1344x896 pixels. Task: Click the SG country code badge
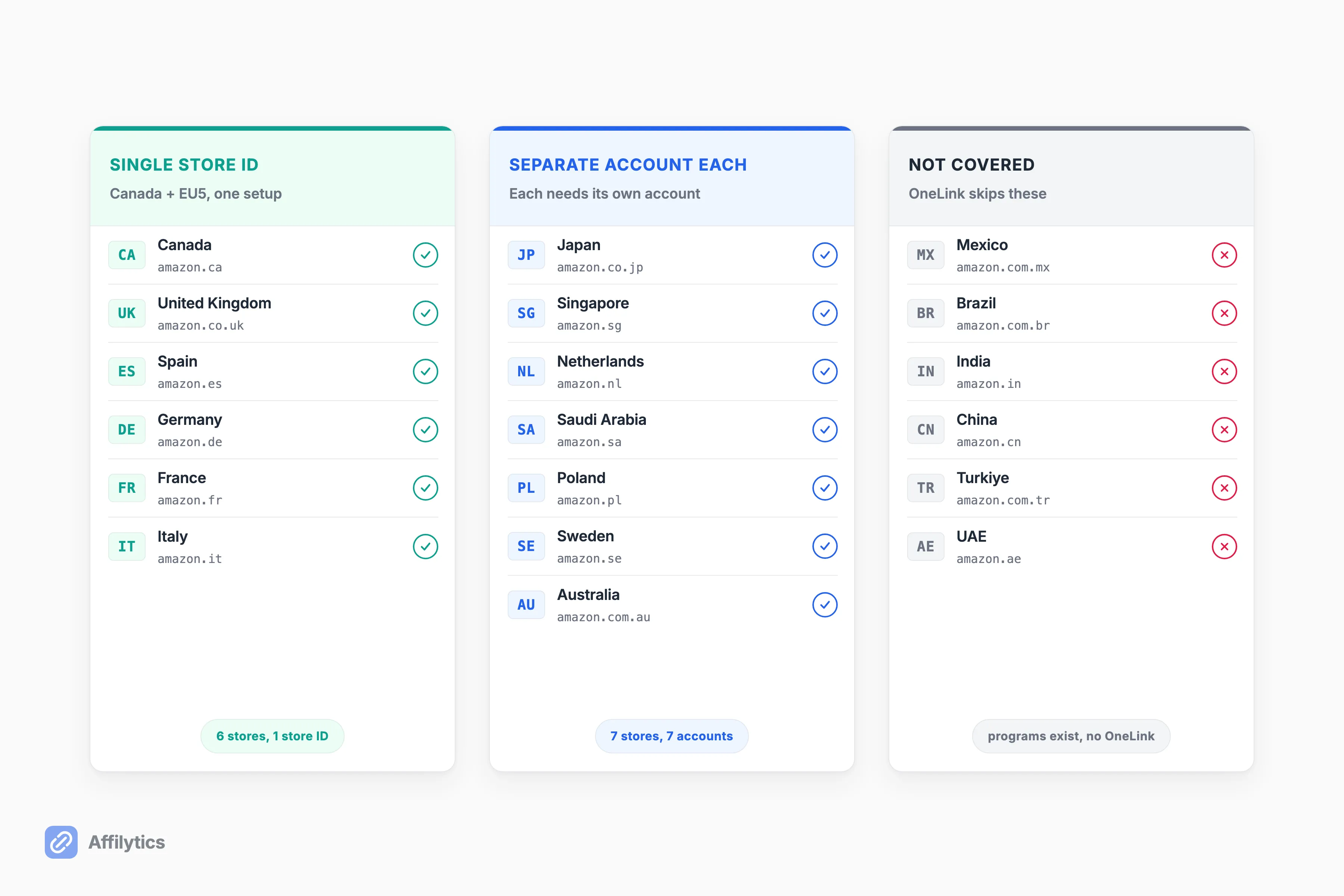click(x=526, y=313)
